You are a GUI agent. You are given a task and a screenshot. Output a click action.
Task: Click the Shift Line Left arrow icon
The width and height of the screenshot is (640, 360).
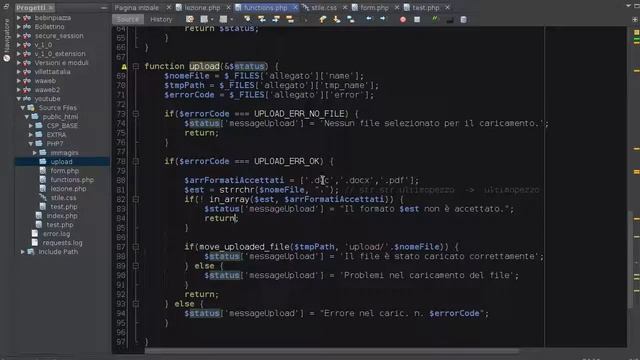[369, 19]
